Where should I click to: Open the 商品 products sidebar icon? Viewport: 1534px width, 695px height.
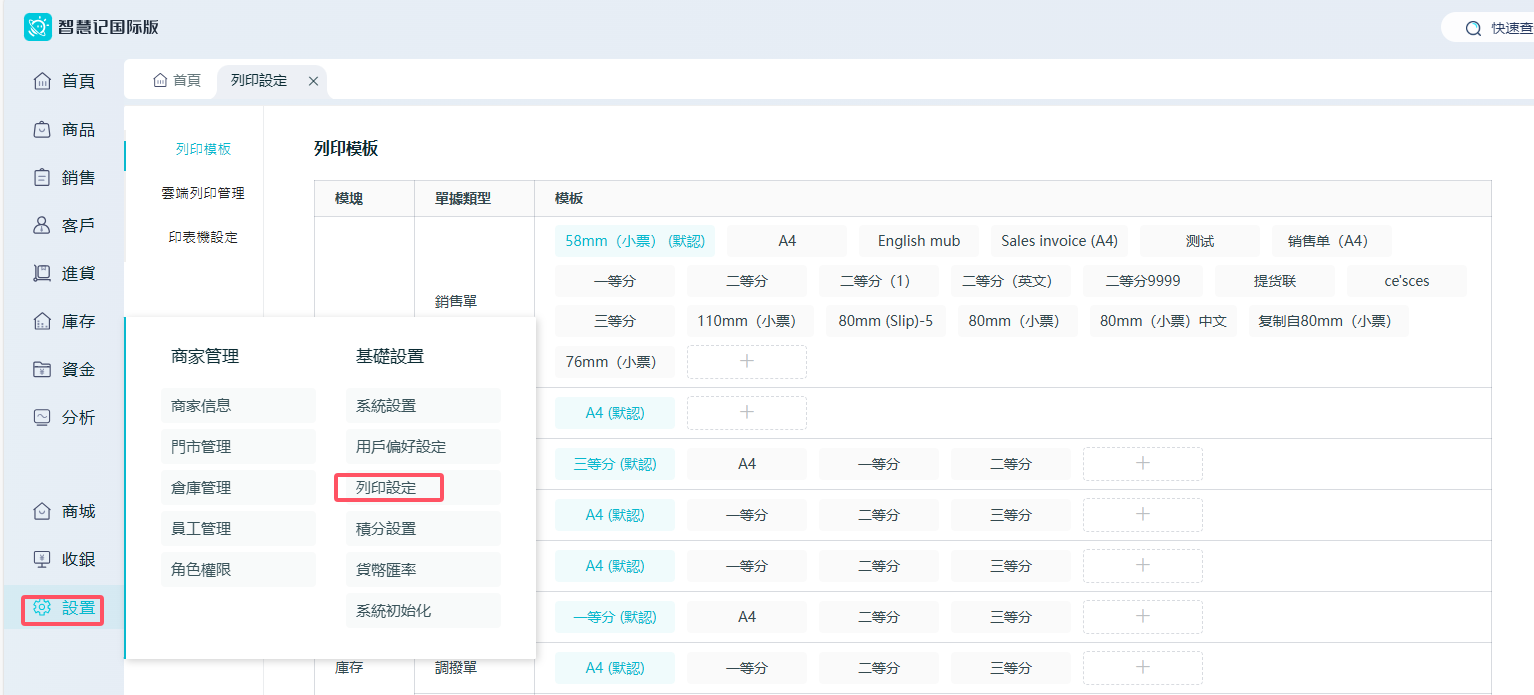click(42, 129)
